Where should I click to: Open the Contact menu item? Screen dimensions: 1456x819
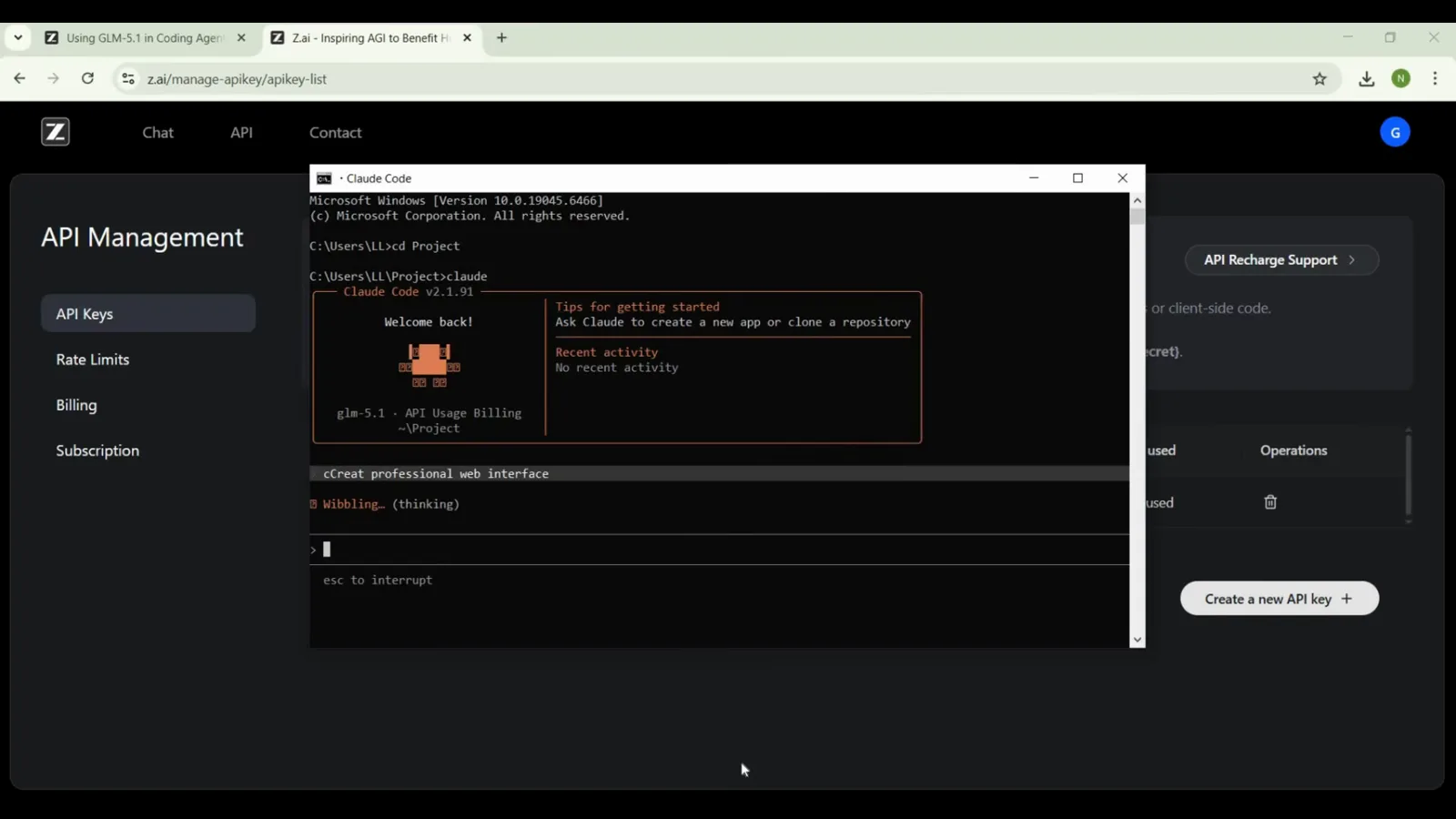point(335,133)
